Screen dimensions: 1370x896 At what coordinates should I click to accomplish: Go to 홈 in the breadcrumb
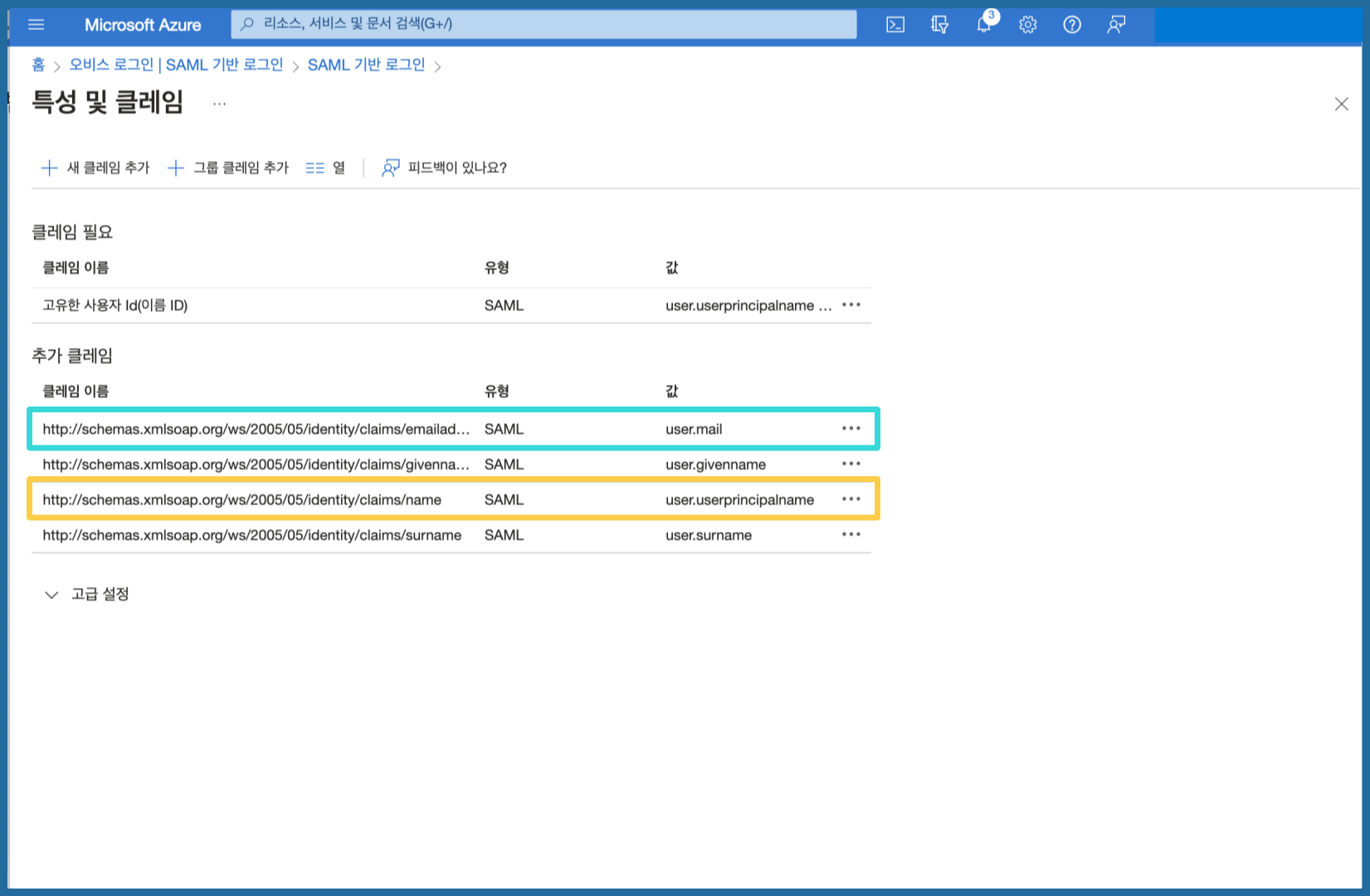(x=38, y=65)
